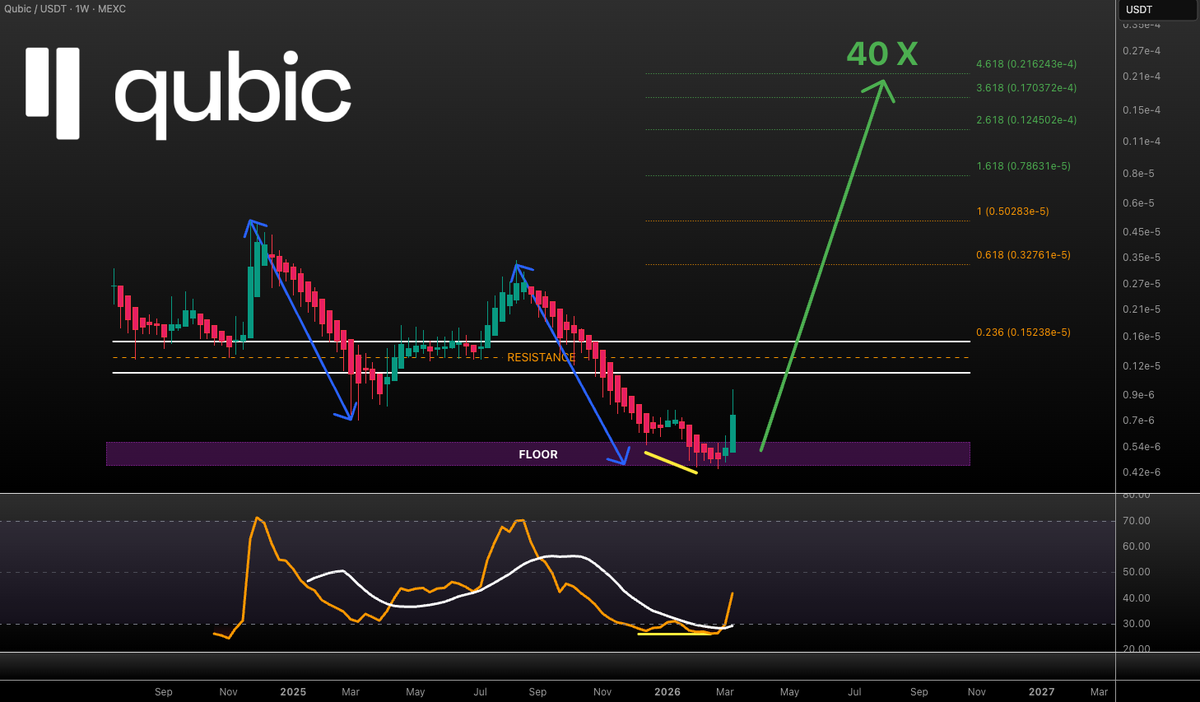This screenshot has width=1200, height=702.
Task: Click Fib level 0.618 (0.32761e-5)
Action: (x=1023, y=255)
